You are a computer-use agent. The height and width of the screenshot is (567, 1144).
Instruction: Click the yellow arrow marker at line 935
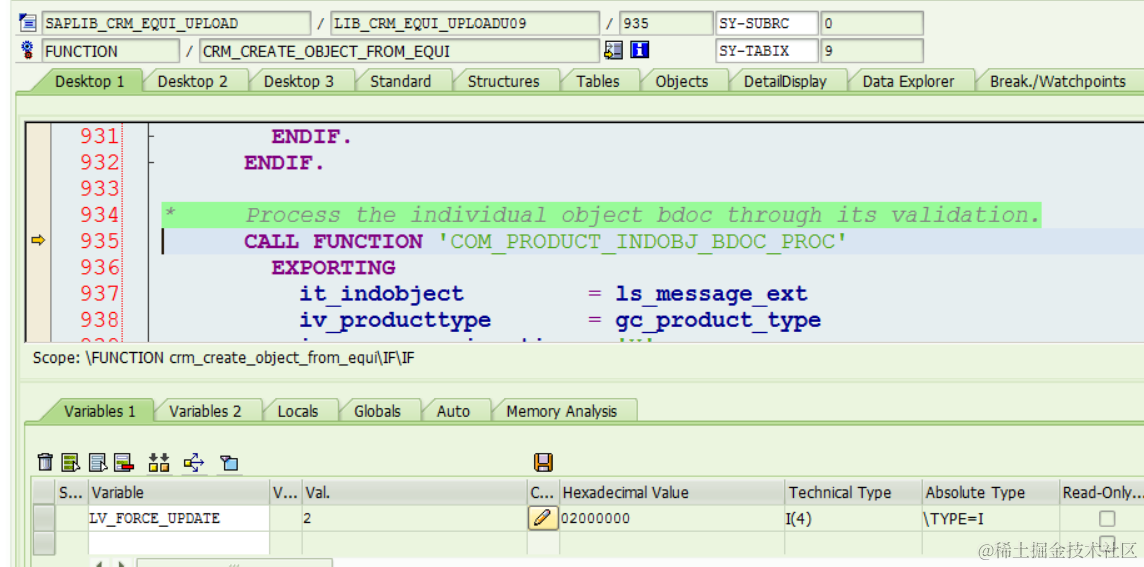point(38,240)
